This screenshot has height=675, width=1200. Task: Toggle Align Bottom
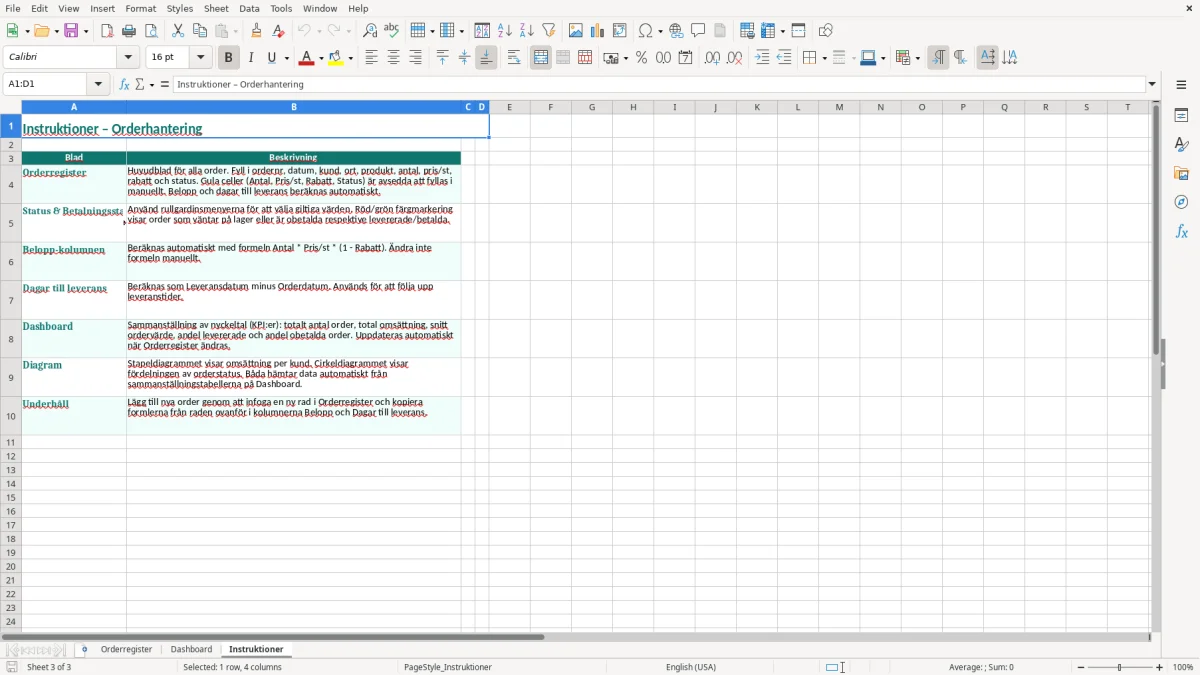click(x=486, y=58)
